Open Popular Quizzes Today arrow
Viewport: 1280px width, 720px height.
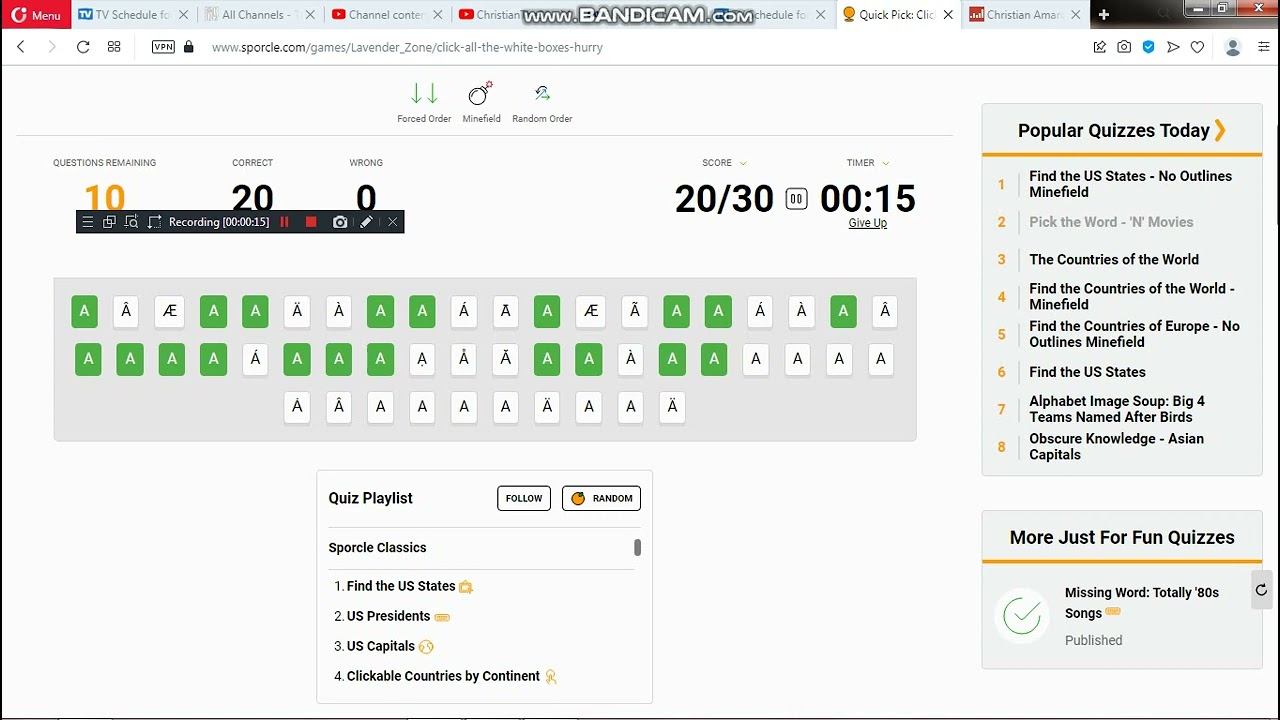(1219, 130)
